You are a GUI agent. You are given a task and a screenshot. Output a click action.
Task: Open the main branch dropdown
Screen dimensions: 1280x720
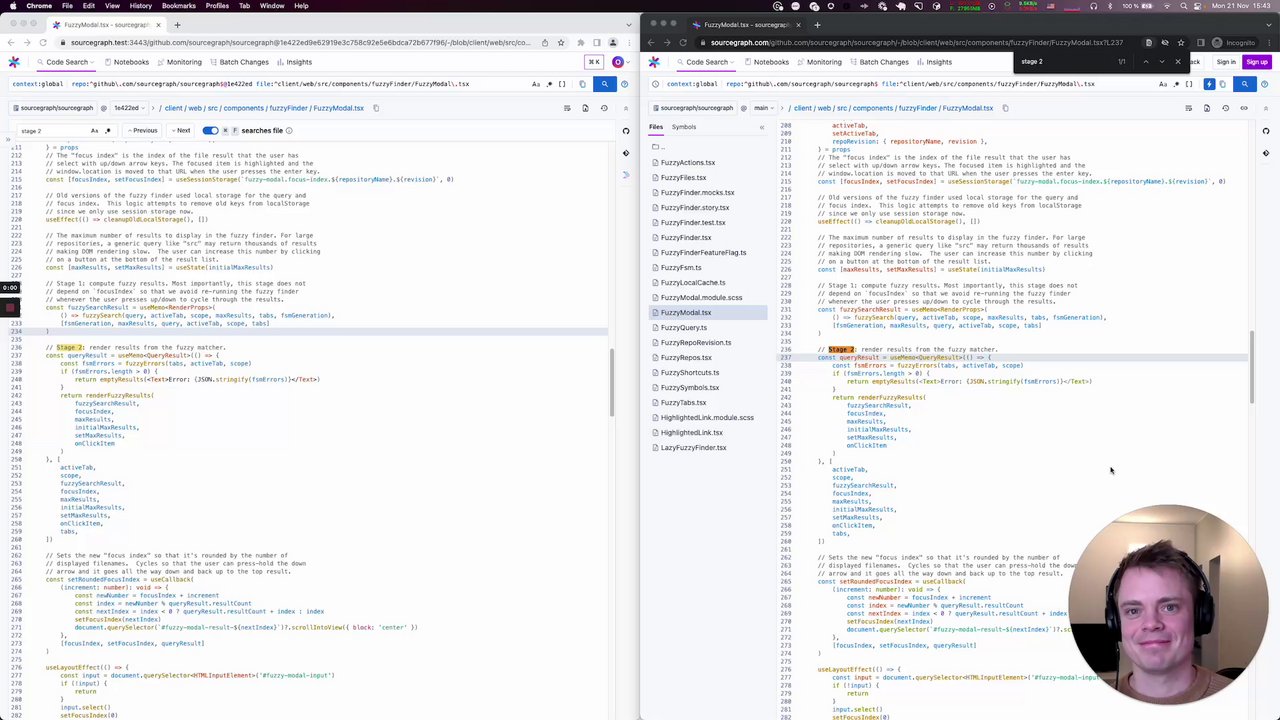[765, 108]
